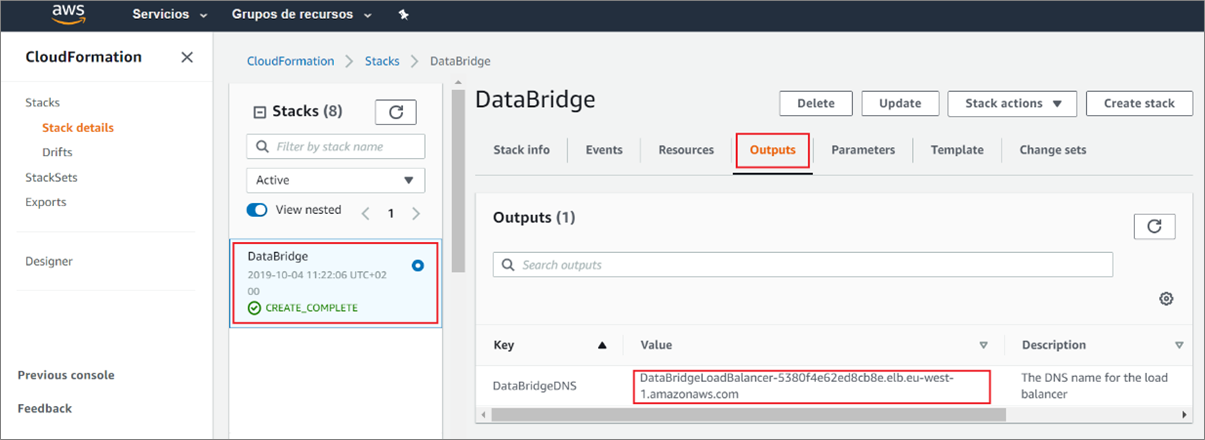This screenshot has width=1205, height=440.
Task: Switch to the Template tab
Action: (x=957, y=150)
